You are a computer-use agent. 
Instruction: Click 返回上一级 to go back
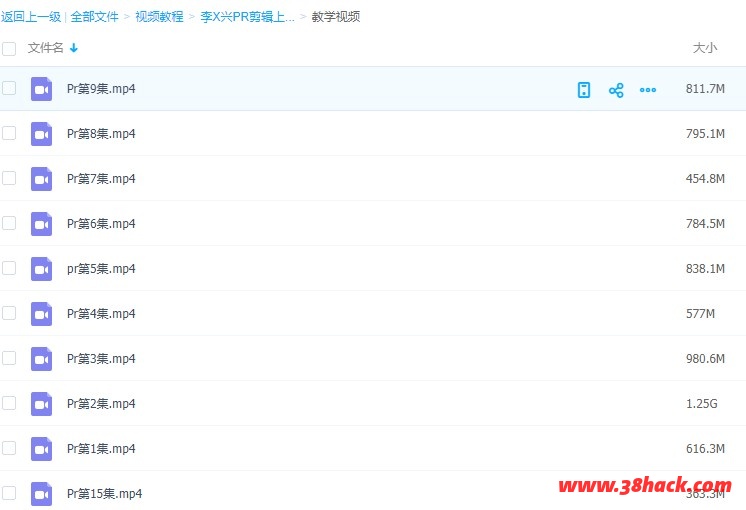(x=31, y=17)
